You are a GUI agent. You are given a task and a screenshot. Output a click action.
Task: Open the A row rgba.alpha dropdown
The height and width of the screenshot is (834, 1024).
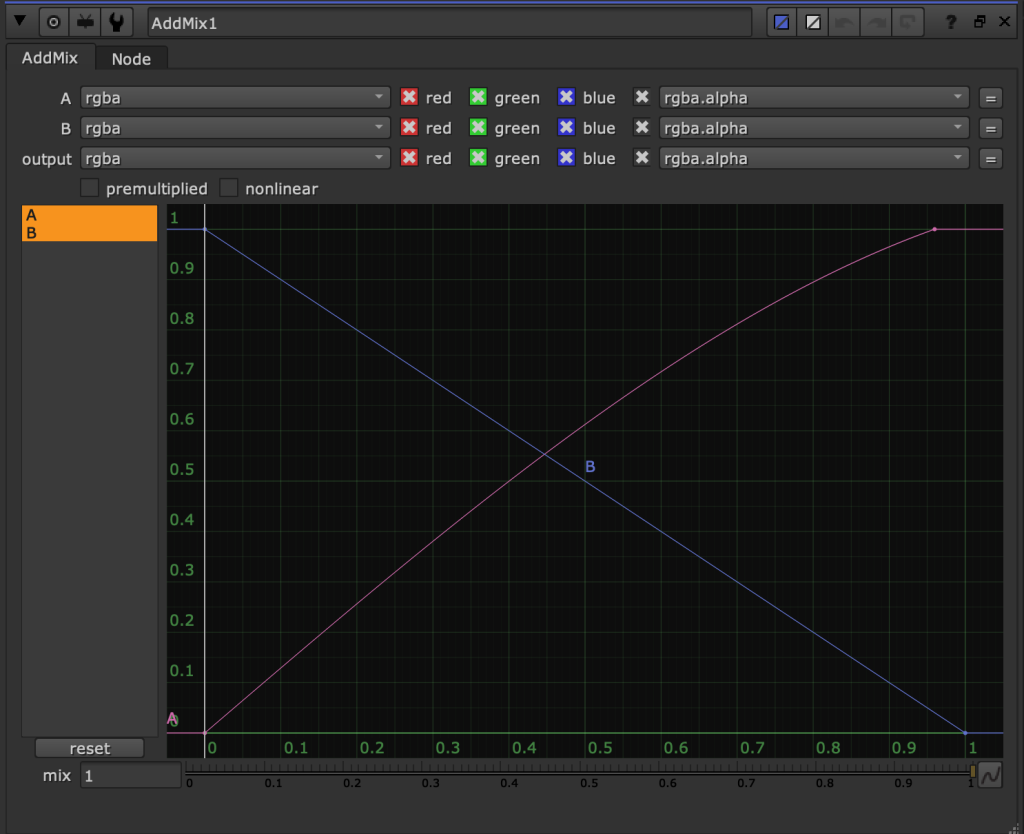click(814, 98)
